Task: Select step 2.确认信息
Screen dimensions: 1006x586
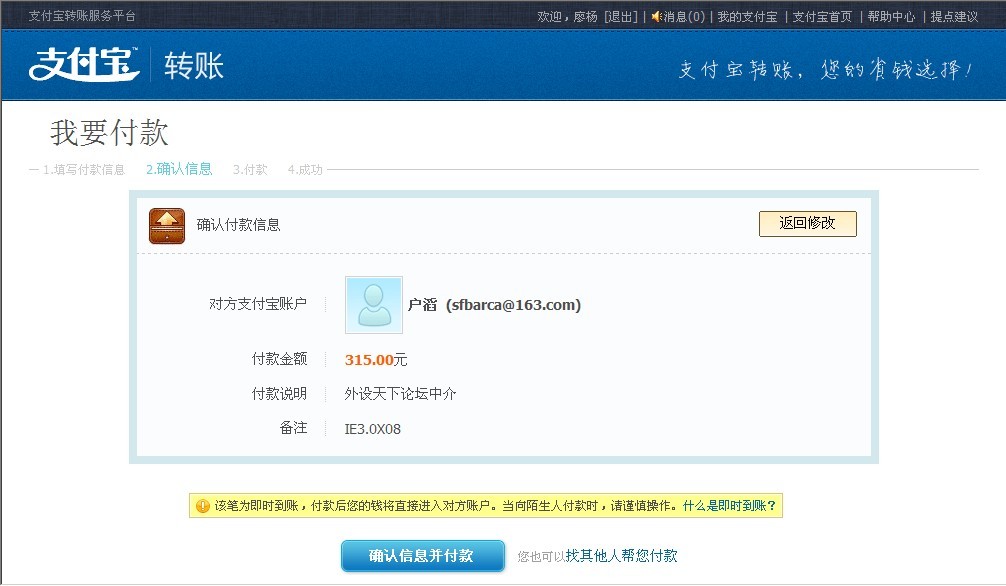Action: 179,169
